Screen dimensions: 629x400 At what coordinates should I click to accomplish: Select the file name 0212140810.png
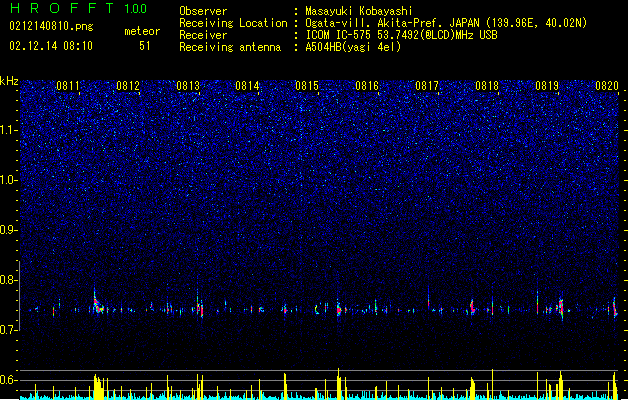click(x=51, y=26)
